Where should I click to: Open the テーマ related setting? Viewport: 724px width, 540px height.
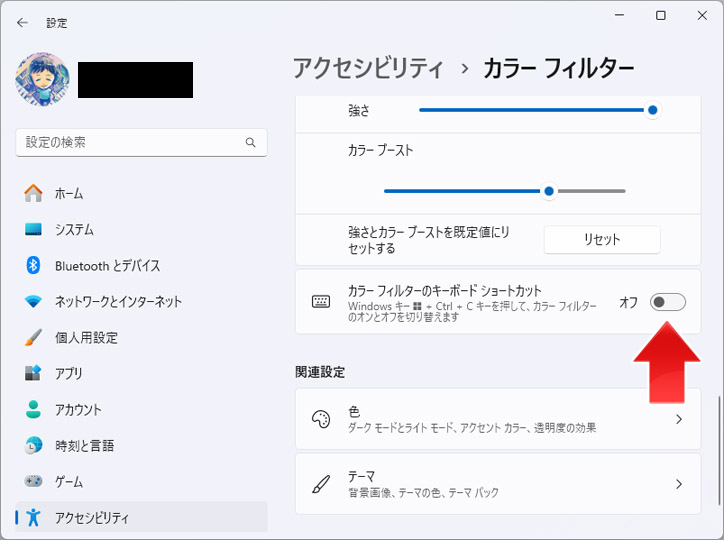point(498,484)
